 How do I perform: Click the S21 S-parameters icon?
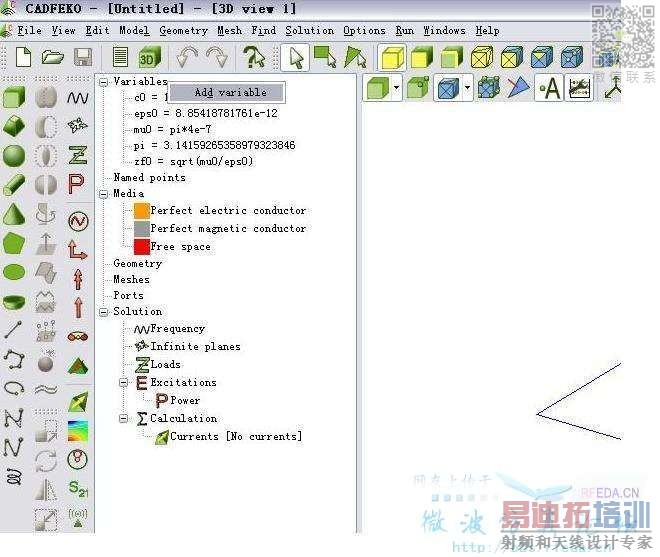pyautogui.click(x=78, y=488)
